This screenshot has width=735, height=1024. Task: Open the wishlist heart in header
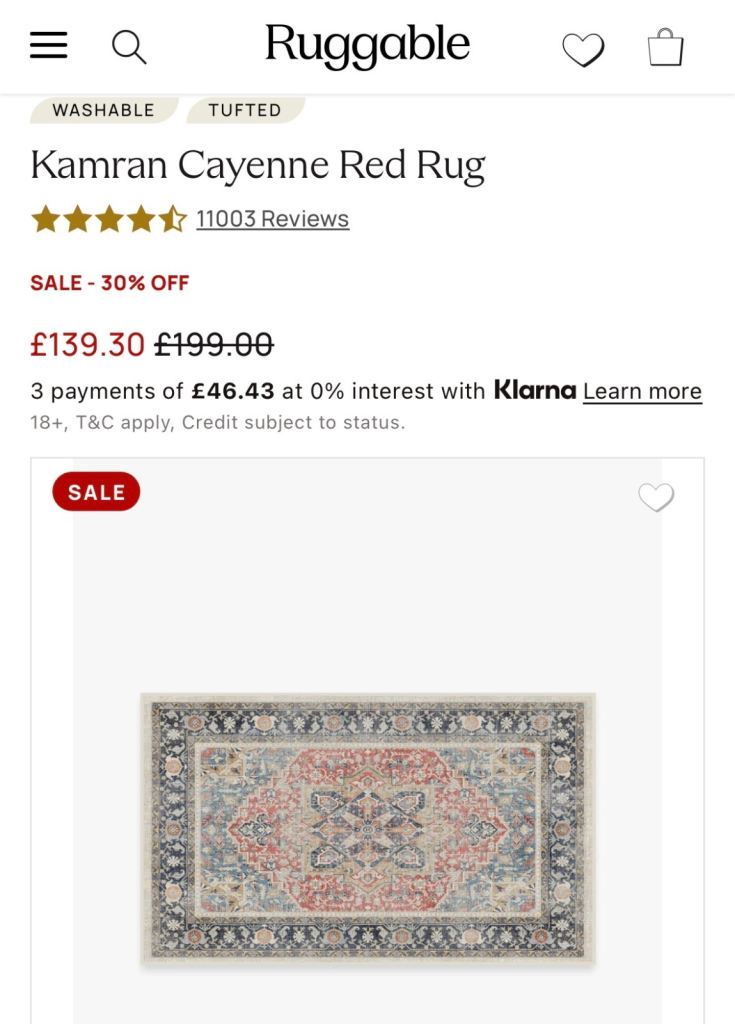[583, 50]
